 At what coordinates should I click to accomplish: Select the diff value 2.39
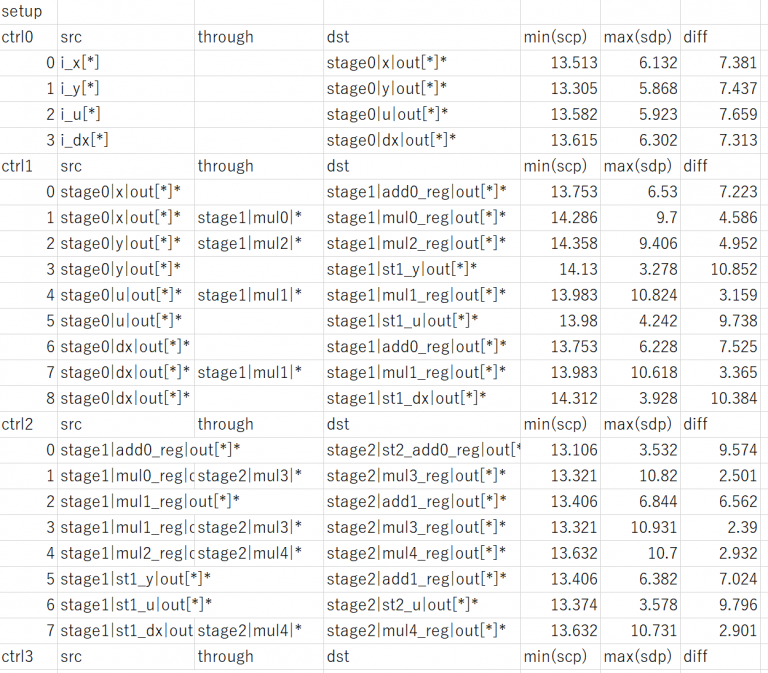[x=741, y=527]
